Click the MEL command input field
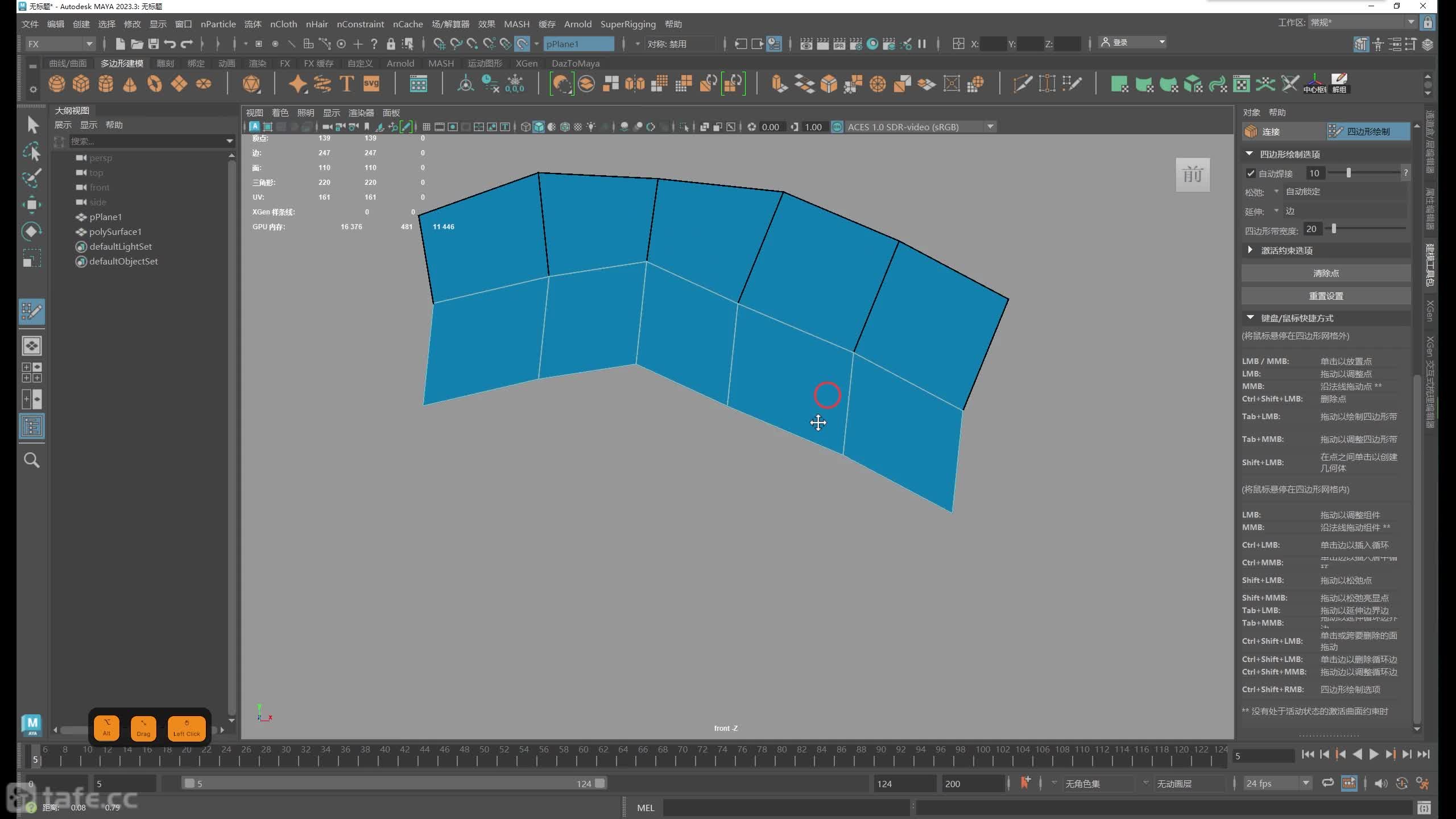Image resolution: width=1456 pixels, height=819 pixels. 785,808
